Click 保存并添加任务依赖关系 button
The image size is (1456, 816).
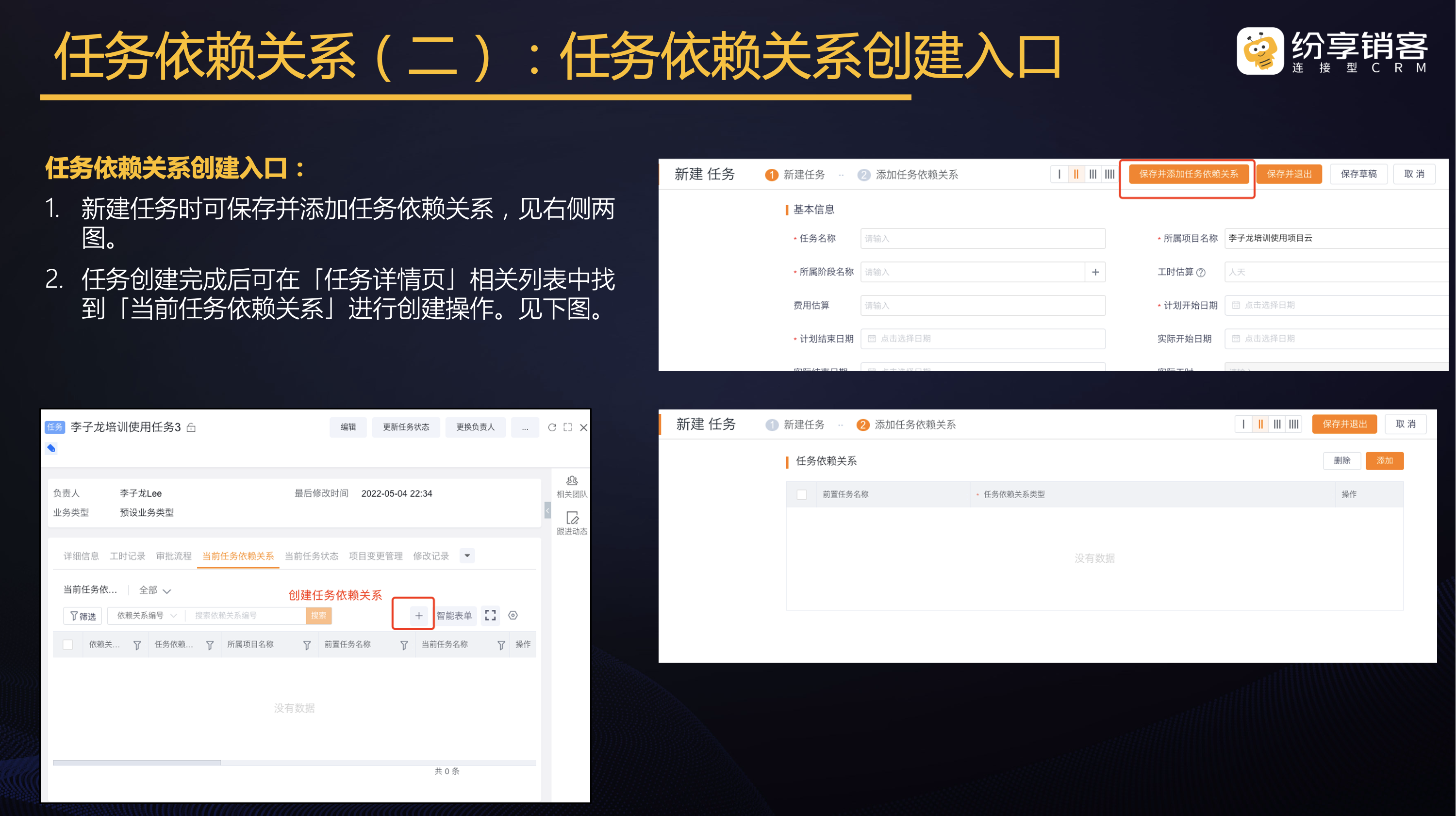[x=1188, y=174]
